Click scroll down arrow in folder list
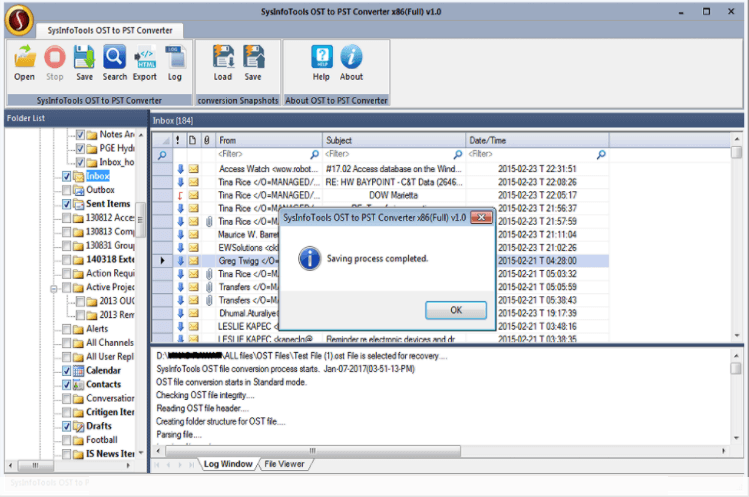This screenshot has width=749, height=497. (141, 453)
